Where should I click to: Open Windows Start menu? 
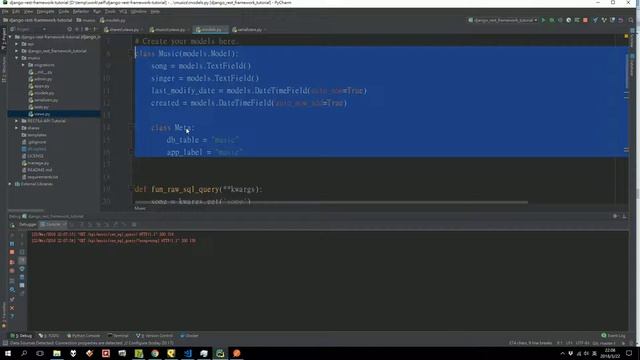coord(8,353)
